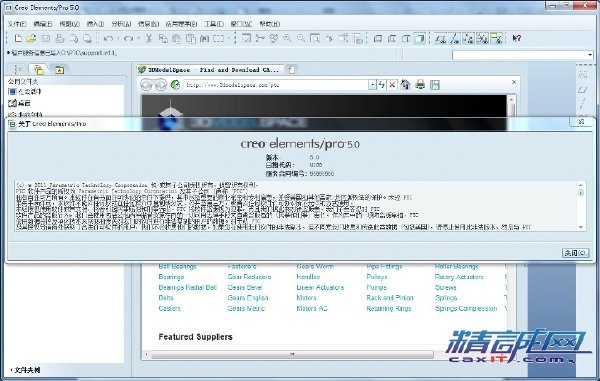Viewport: 600px width, 381px height.
Task: Click the zoom in magnifier icon
Action: pyautogui.click(x=287, y=38)
